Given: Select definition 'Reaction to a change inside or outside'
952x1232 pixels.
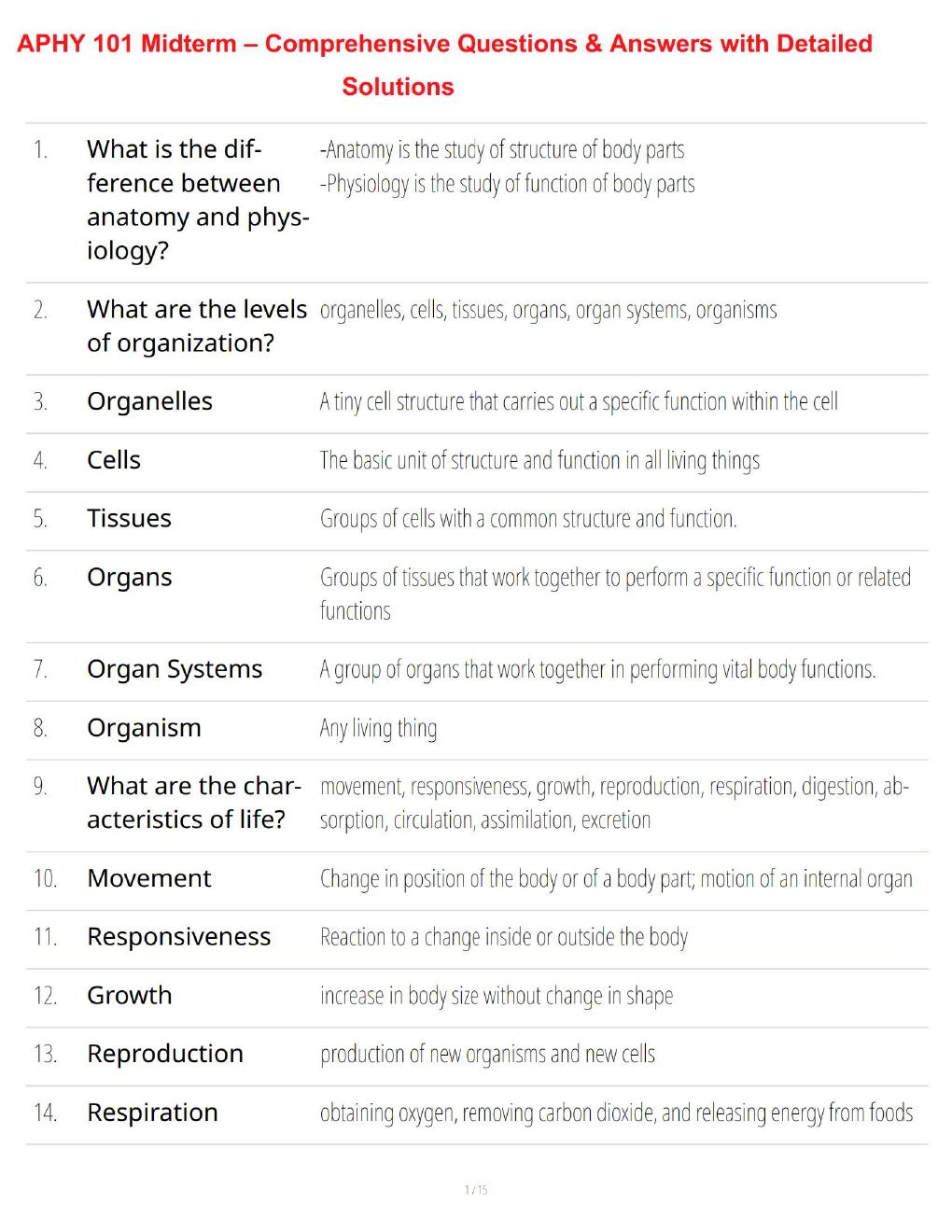Looking at the screenshot, I should click(x=504, y=937).
